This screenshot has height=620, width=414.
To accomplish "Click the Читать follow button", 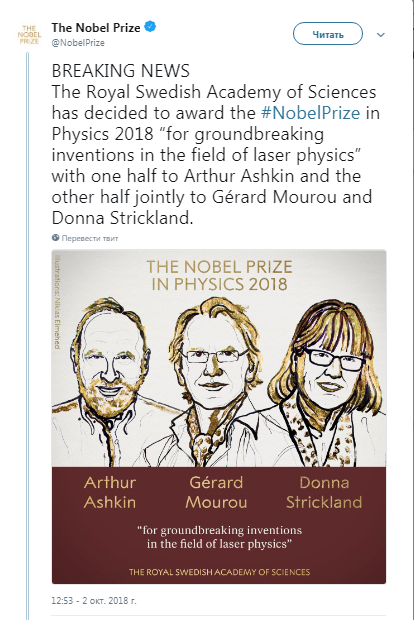I will (327, 34).
